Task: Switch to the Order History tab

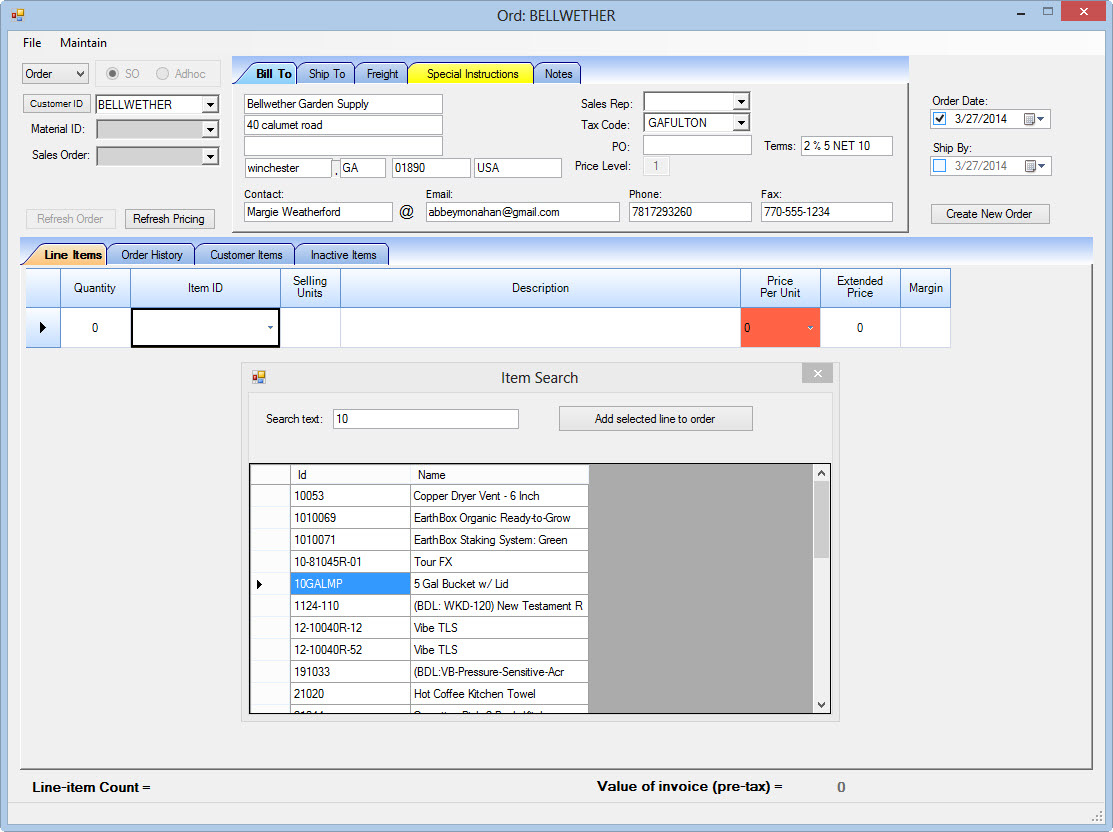Action: [151, 255]
